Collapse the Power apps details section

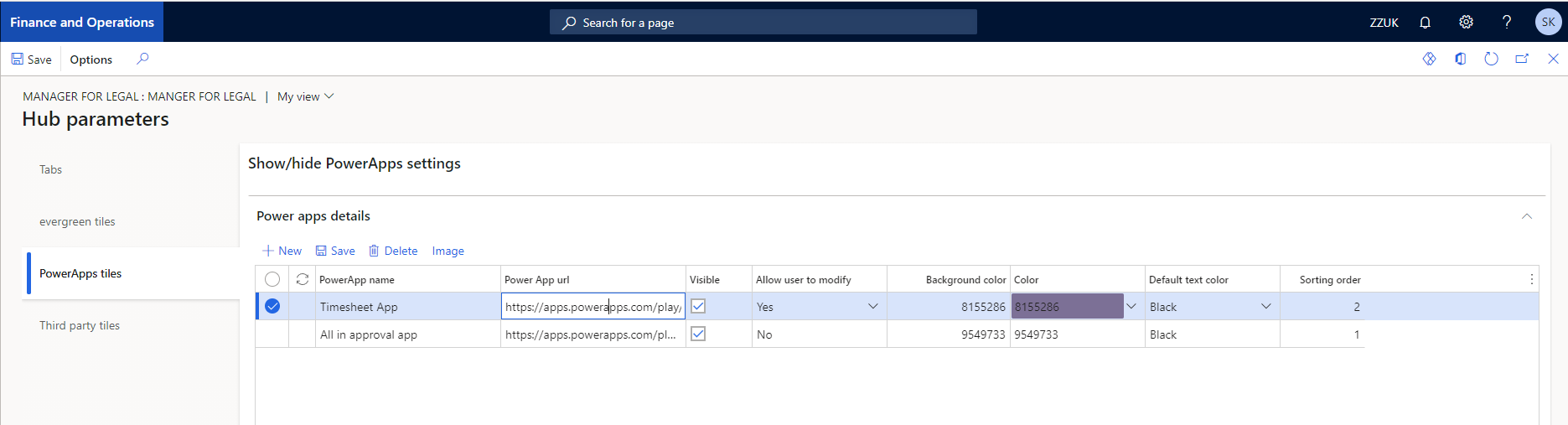pyautogui.click(x=1527, y=216)
